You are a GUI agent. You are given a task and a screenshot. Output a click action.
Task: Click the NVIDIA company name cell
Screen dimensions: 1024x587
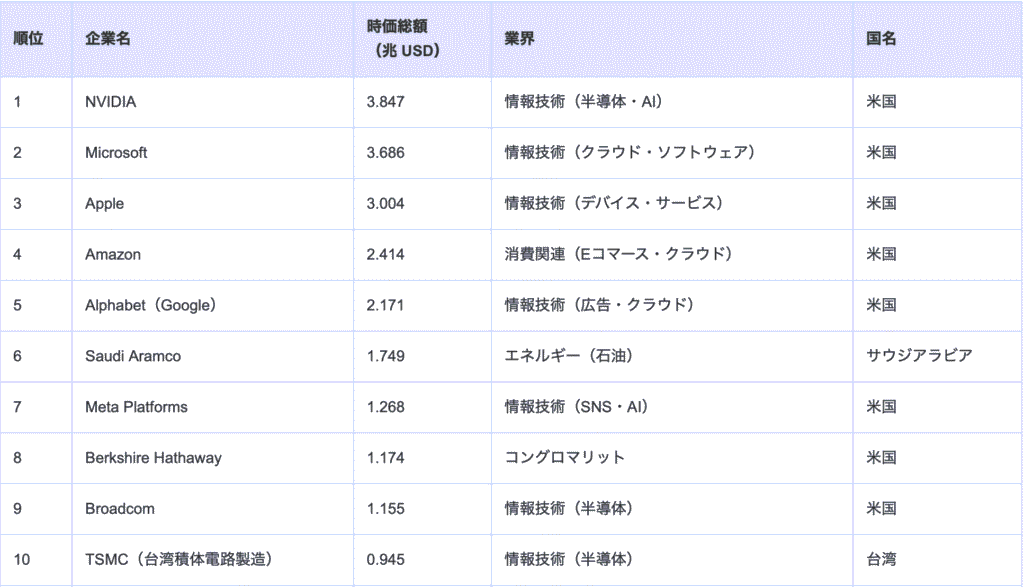point(111,102)
